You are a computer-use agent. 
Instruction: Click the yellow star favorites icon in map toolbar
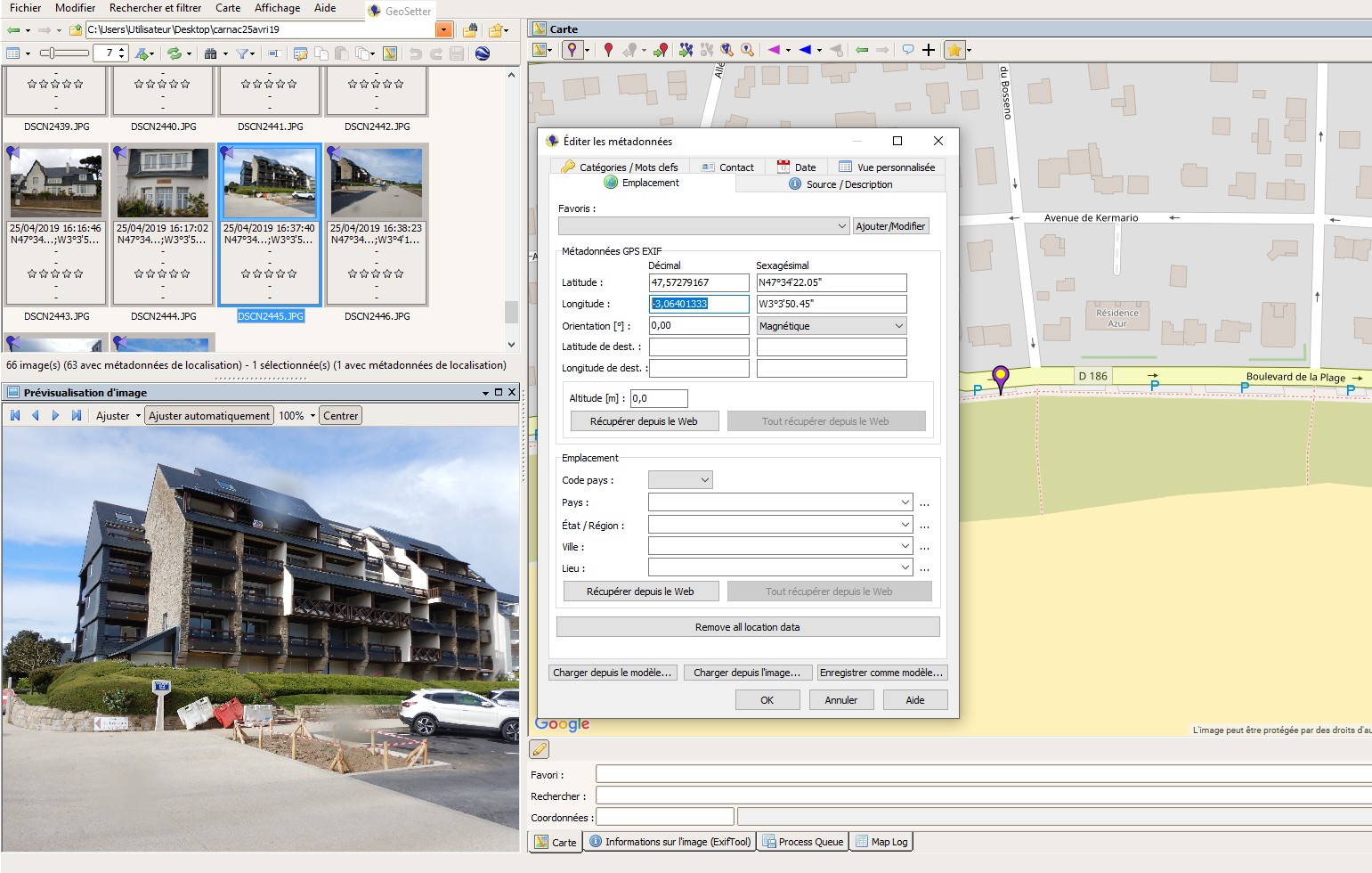[954, 50]
